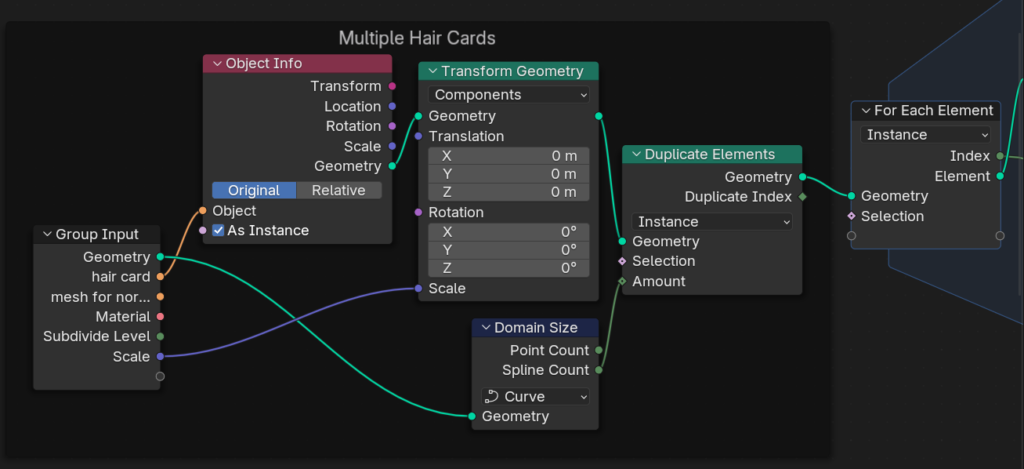The width and height of the screenshot is (1024, 469).
Task: Click the Group Input Scale output socket
Action: tap(160, 357)
